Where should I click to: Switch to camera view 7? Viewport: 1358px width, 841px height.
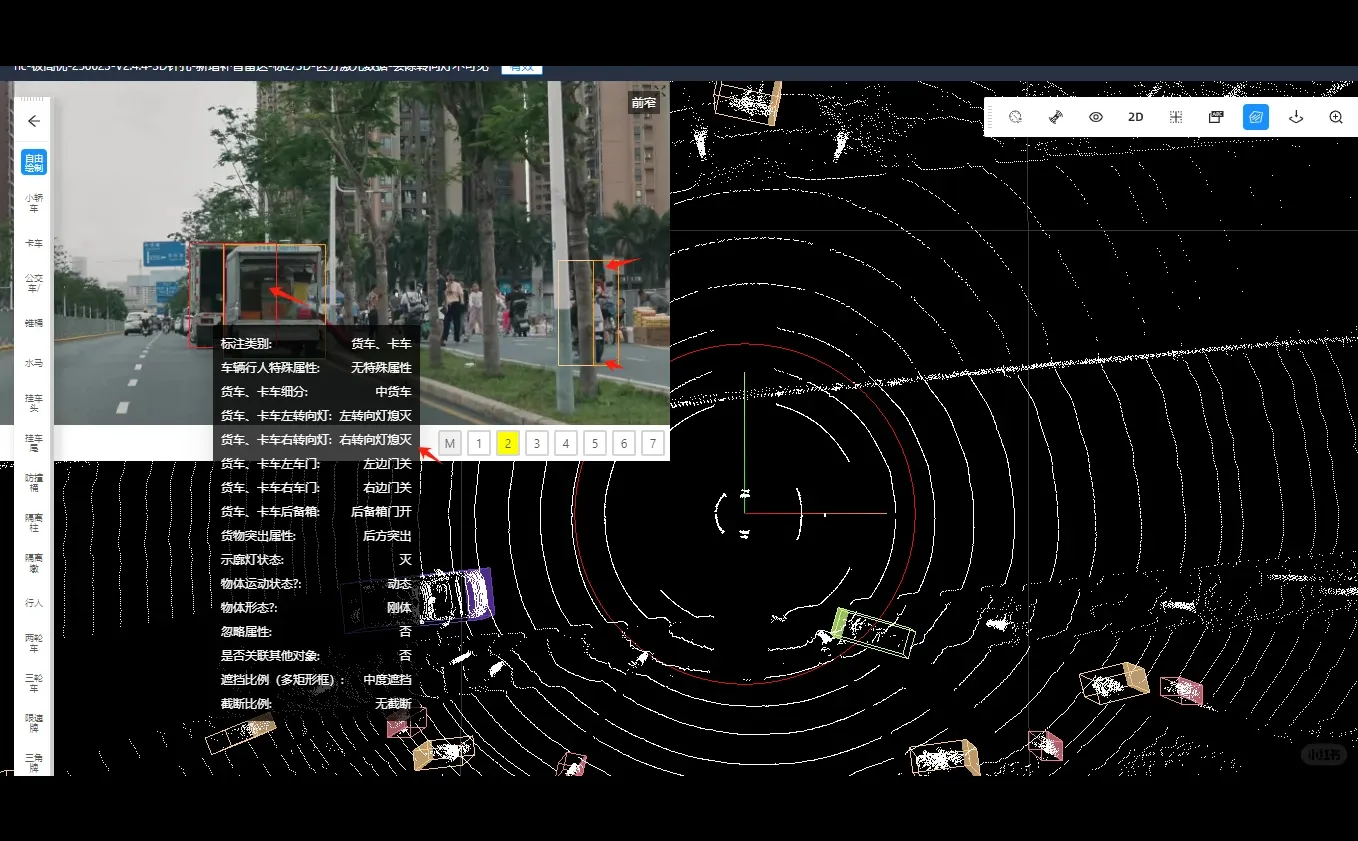653,443
